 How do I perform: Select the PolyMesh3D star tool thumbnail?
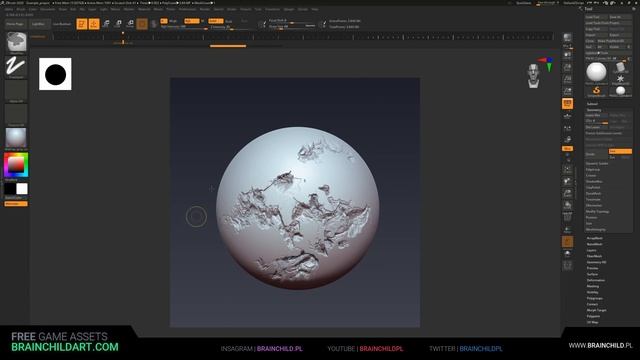620,79
